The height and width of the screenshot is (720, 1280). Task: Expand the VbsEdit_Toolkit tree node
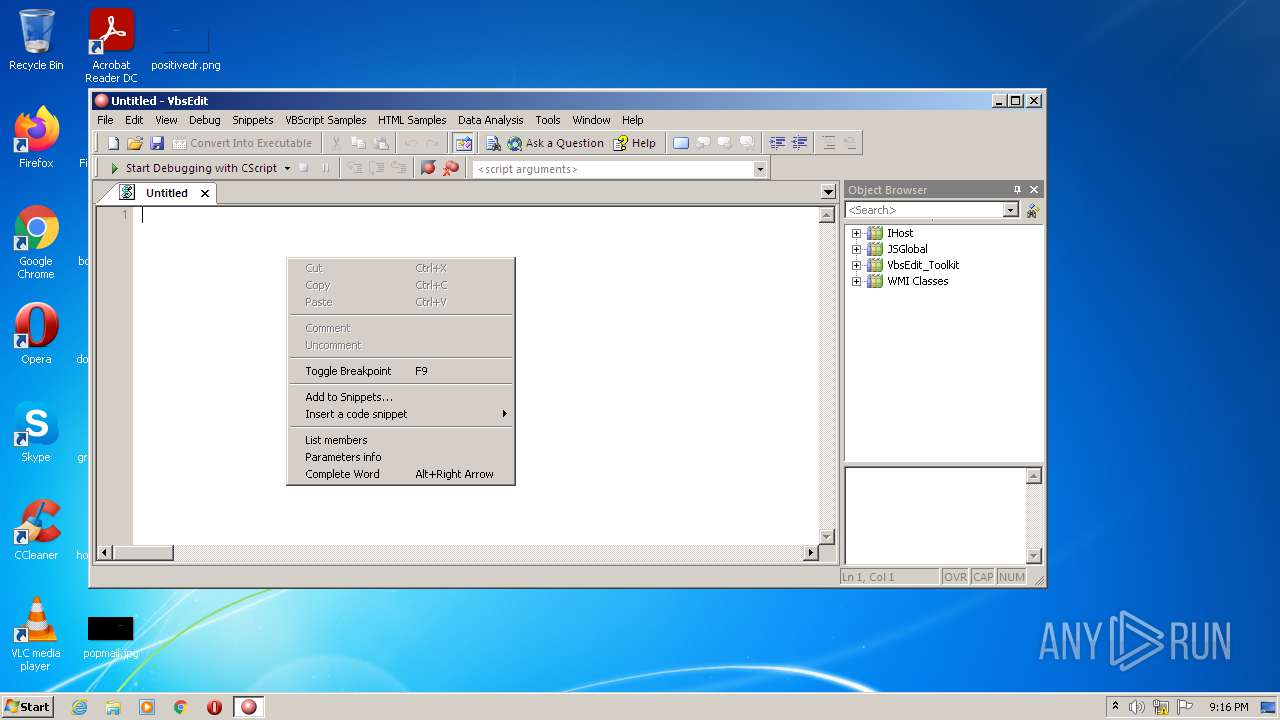click(x=856, y=265)
